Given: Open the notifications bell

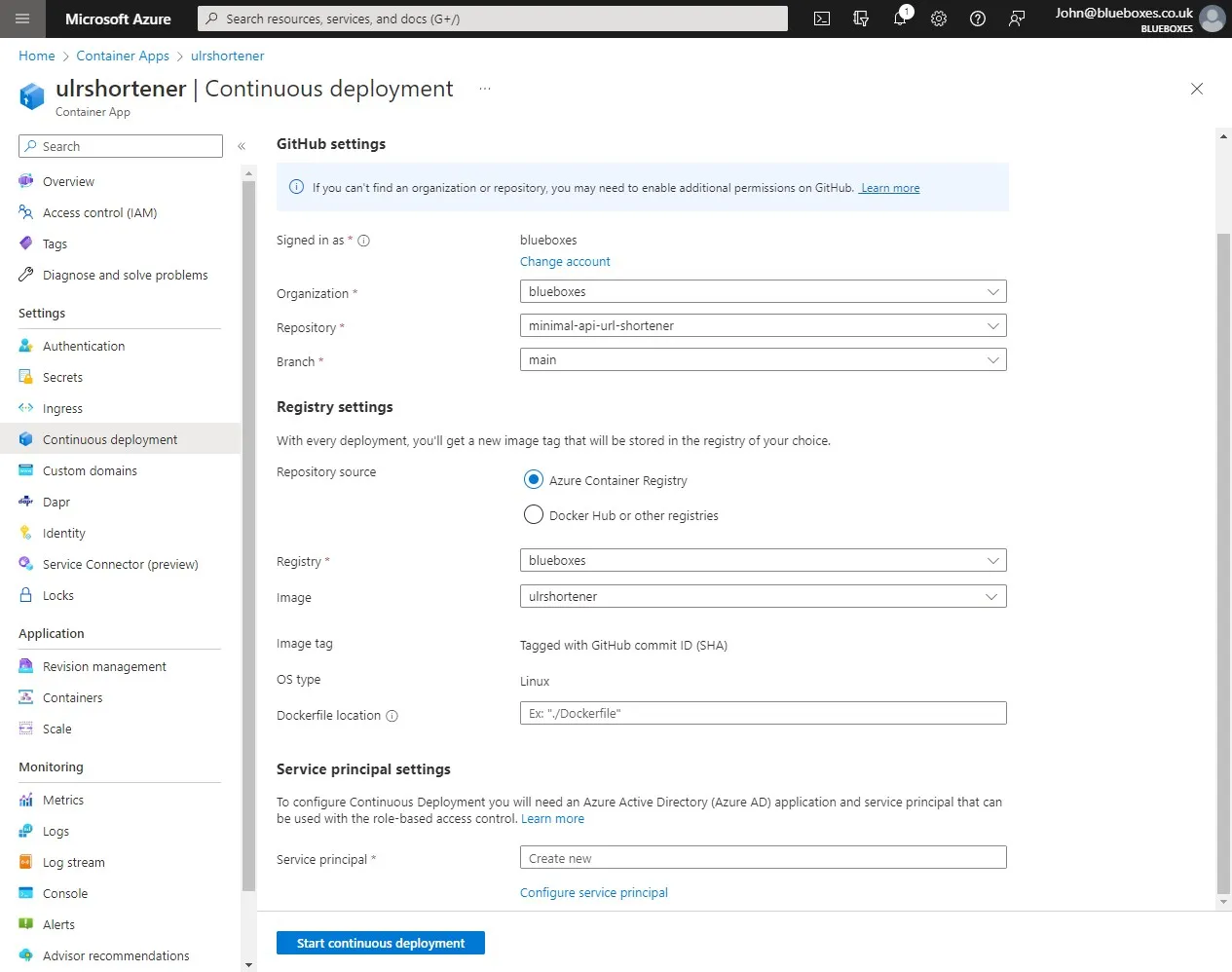Looking at the screenshot, I should (x=900, y=19).
